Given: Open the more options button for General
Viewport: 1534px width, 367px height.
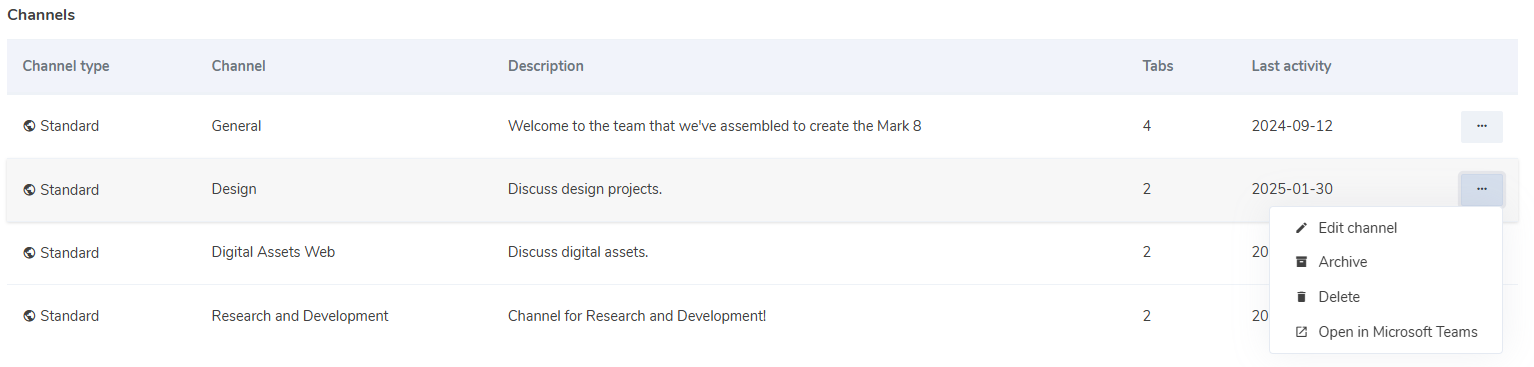Looking at the screenshot, I should tap(1481, 126).
